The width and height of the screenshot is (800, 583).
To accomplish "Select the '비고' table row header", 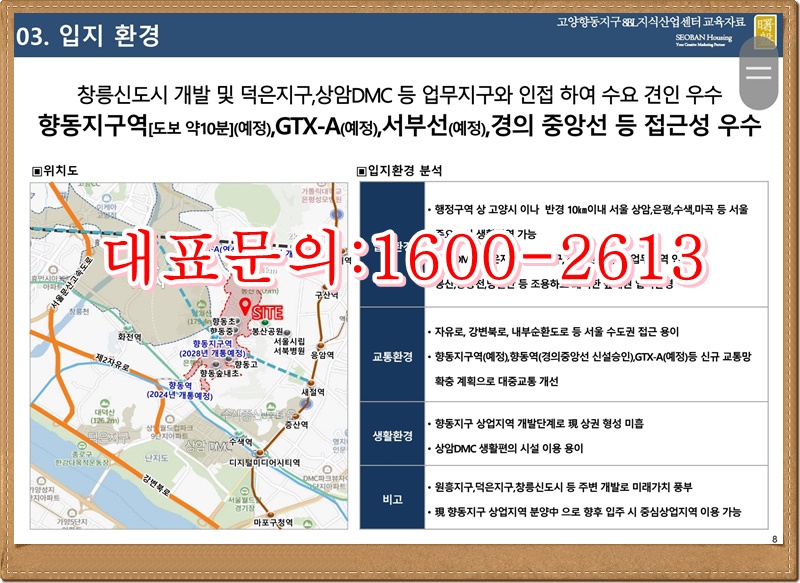I will (392, 498).
